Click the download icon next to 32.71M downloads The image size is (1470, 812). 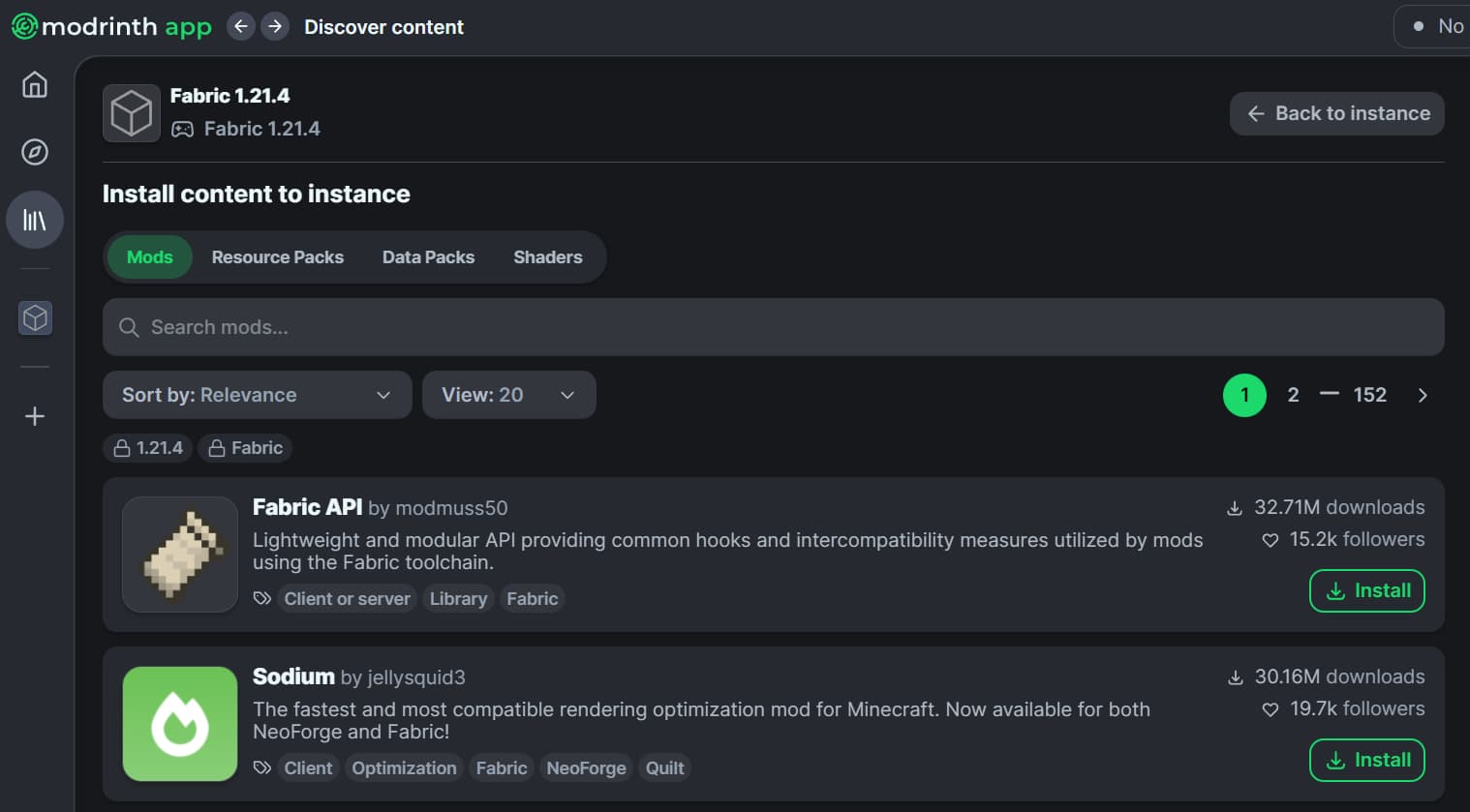pos(1235,508)
